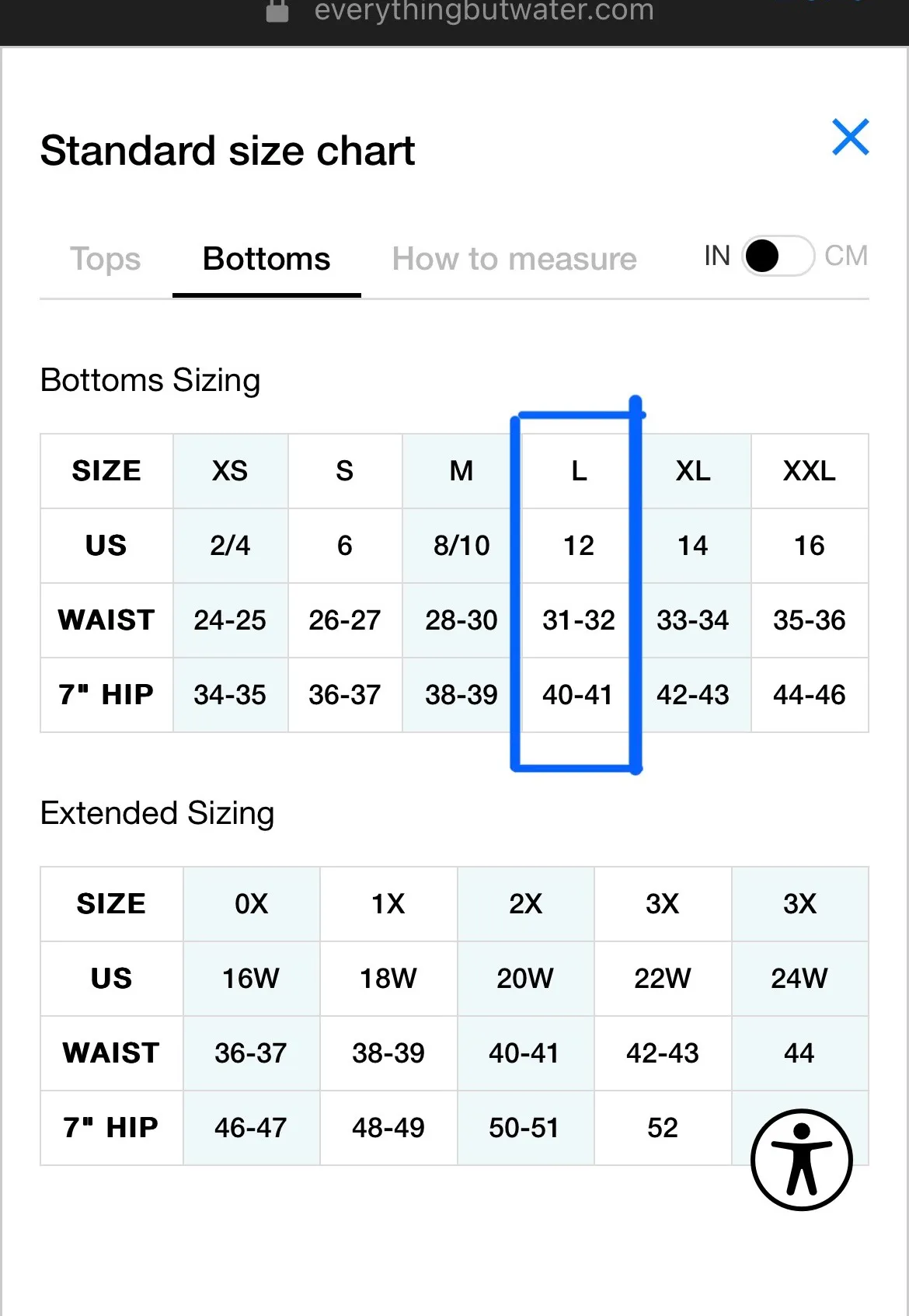Toggle the IN/CM unit switch

click(778, 256)
